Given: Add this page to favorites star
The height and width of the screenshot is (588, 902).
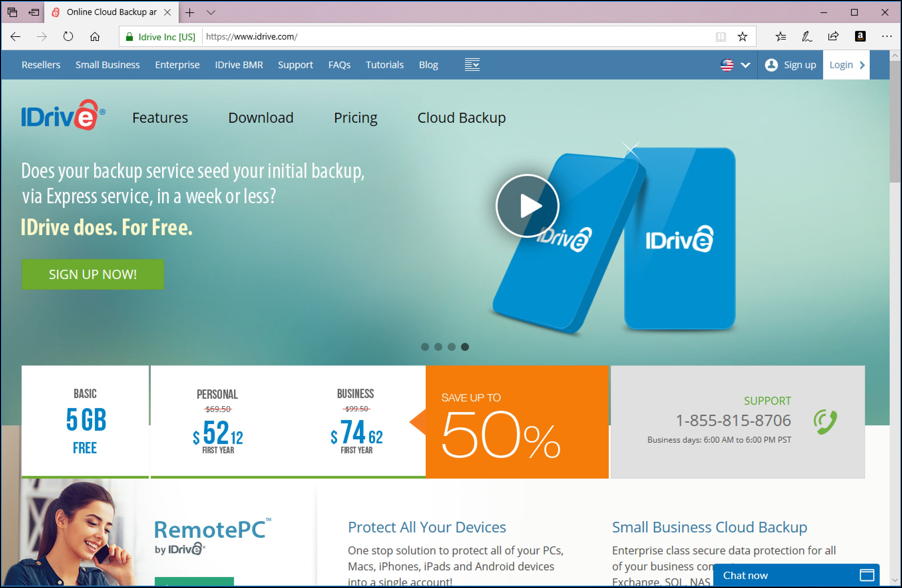Looking at the screenshot, I should (743, 36).
